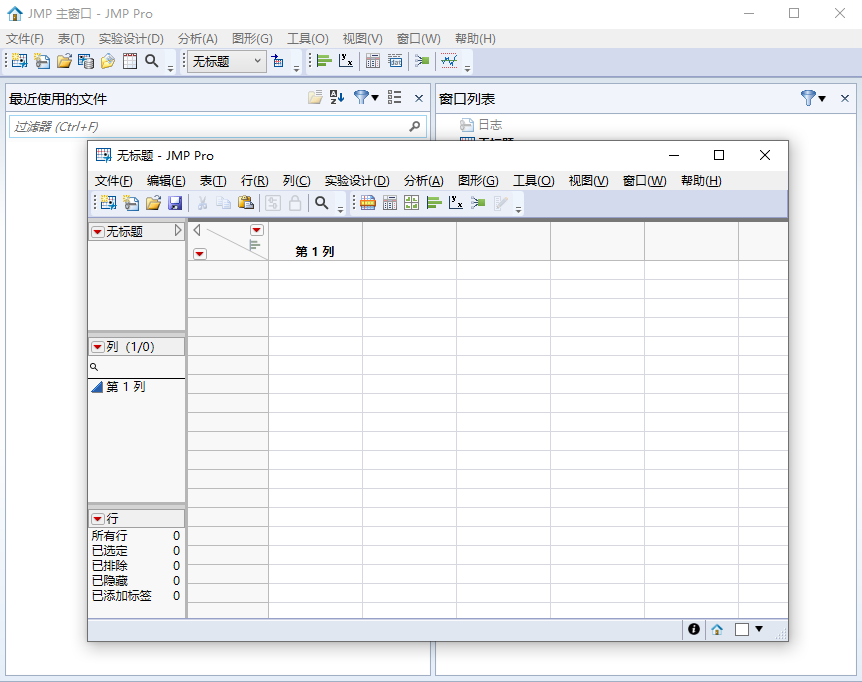The image size is (862, 682).
Task: Open dropdown arrow beside status bar checkbox
Action: coord(759,629)
